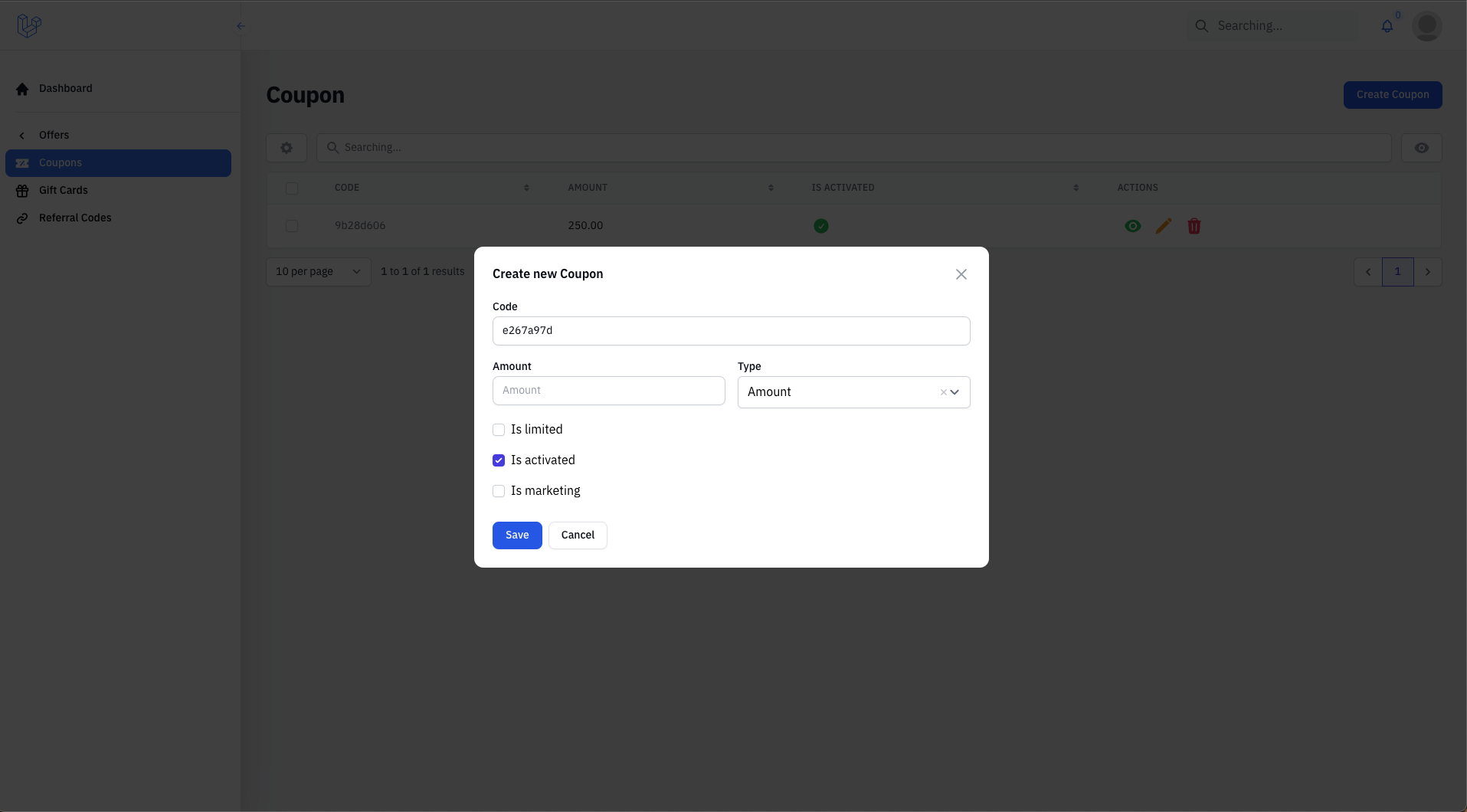
Task: Save the new coupon
Action: click(517, 535)
